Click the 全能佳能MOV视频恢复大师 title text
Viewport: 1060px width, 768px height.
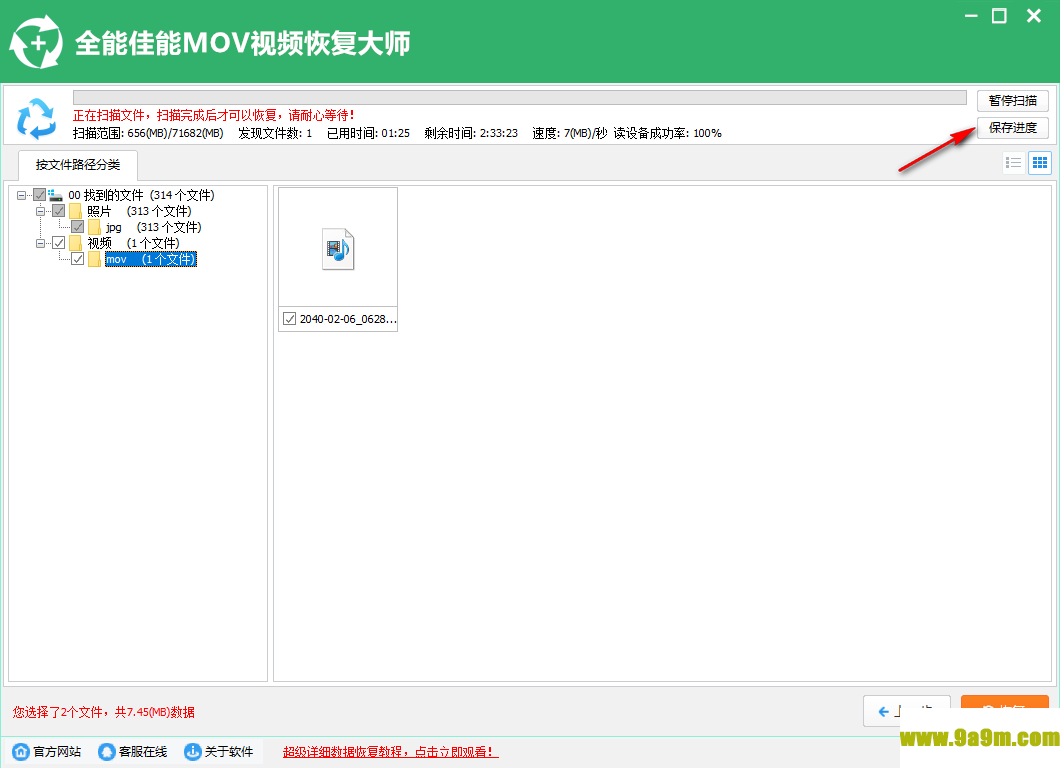pos(242,43)
